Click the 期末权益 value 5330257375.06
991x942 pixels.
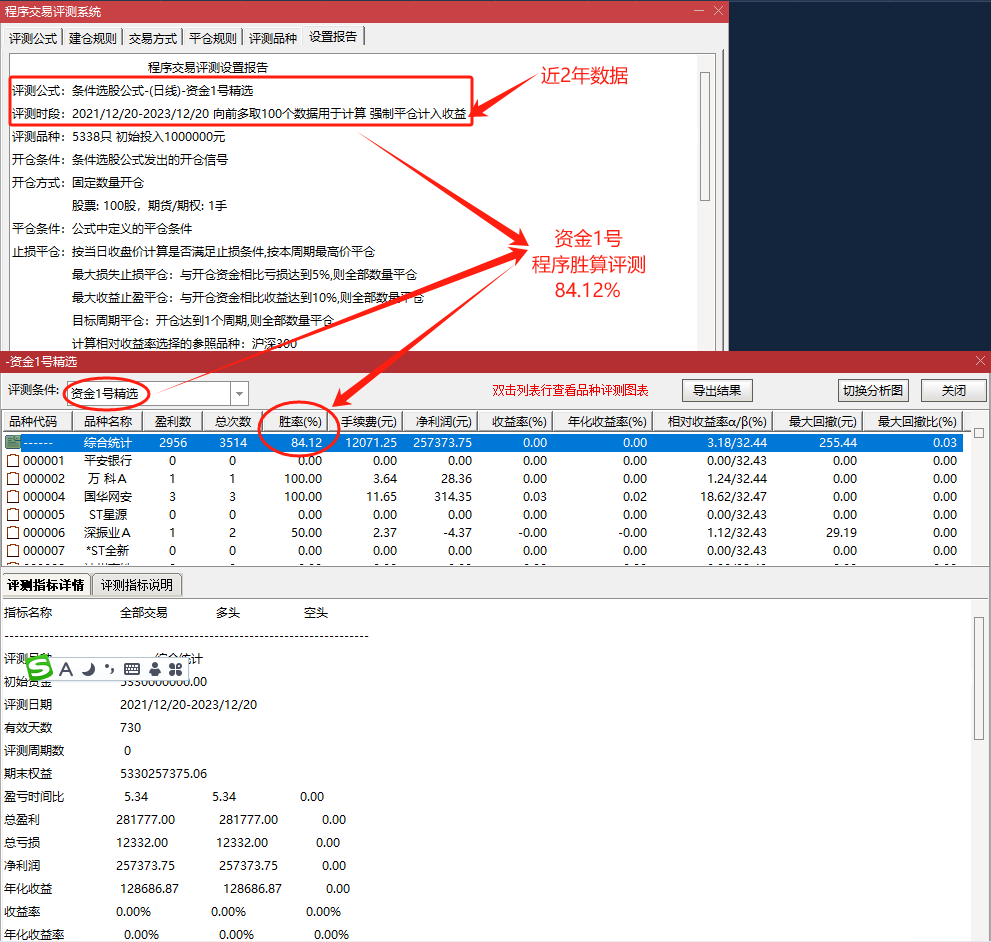[164, 773]
